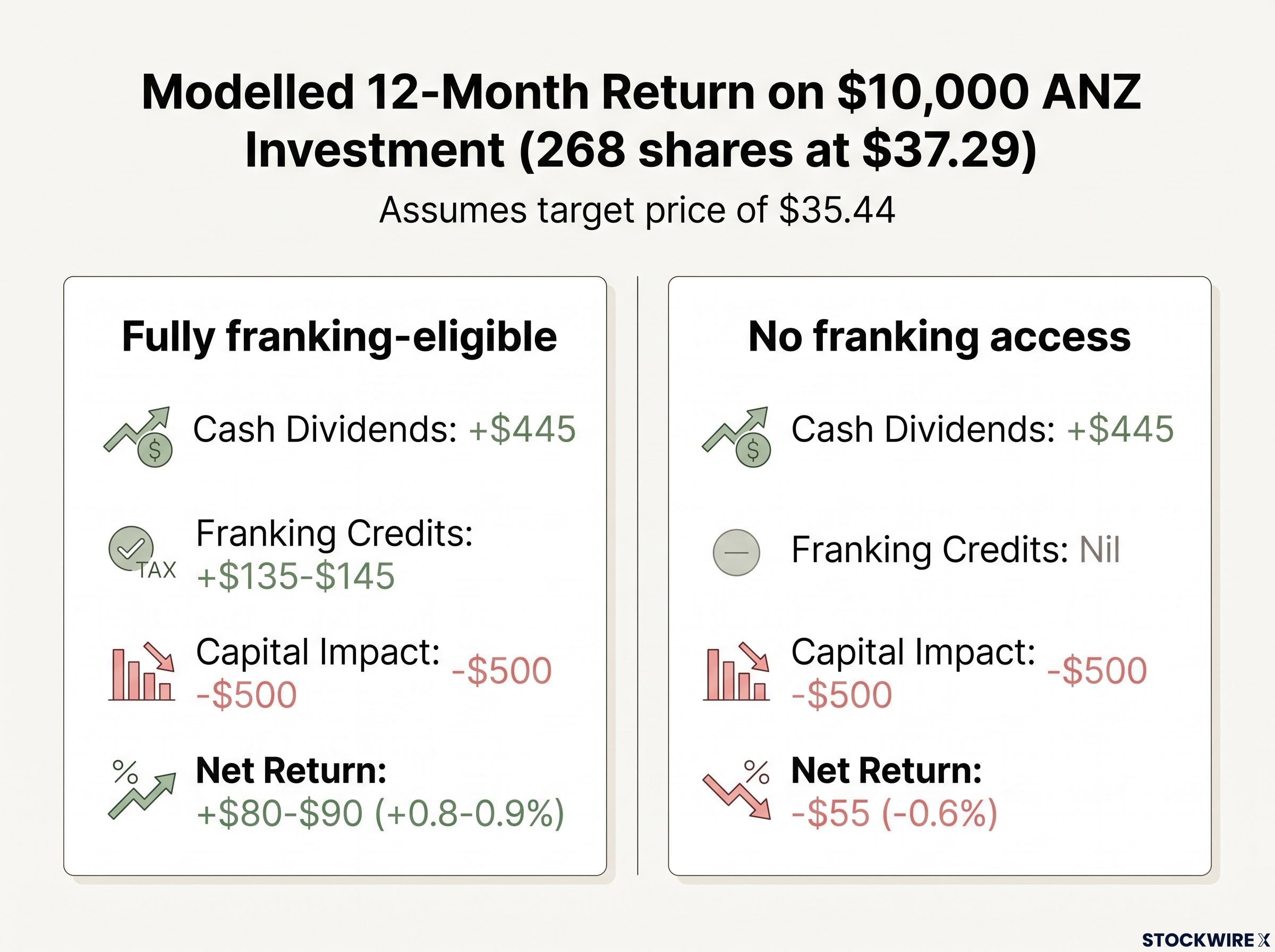This screenshot has height=952, width=1275.
Task: Click the Cash Dividends icon in No franking card
Action: point(736,436)
